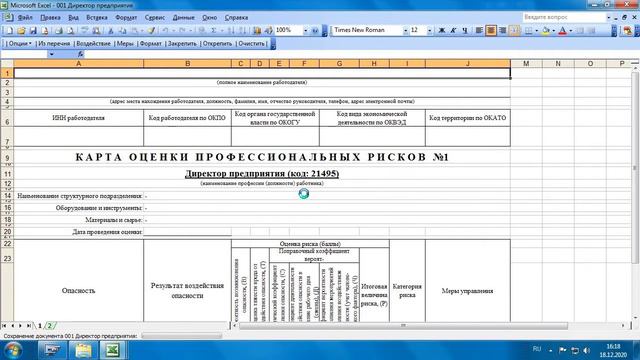Click the Borders icon
The height and width of the screenshot is (360, 640).
pyautogui.click(x=529, y=31)
